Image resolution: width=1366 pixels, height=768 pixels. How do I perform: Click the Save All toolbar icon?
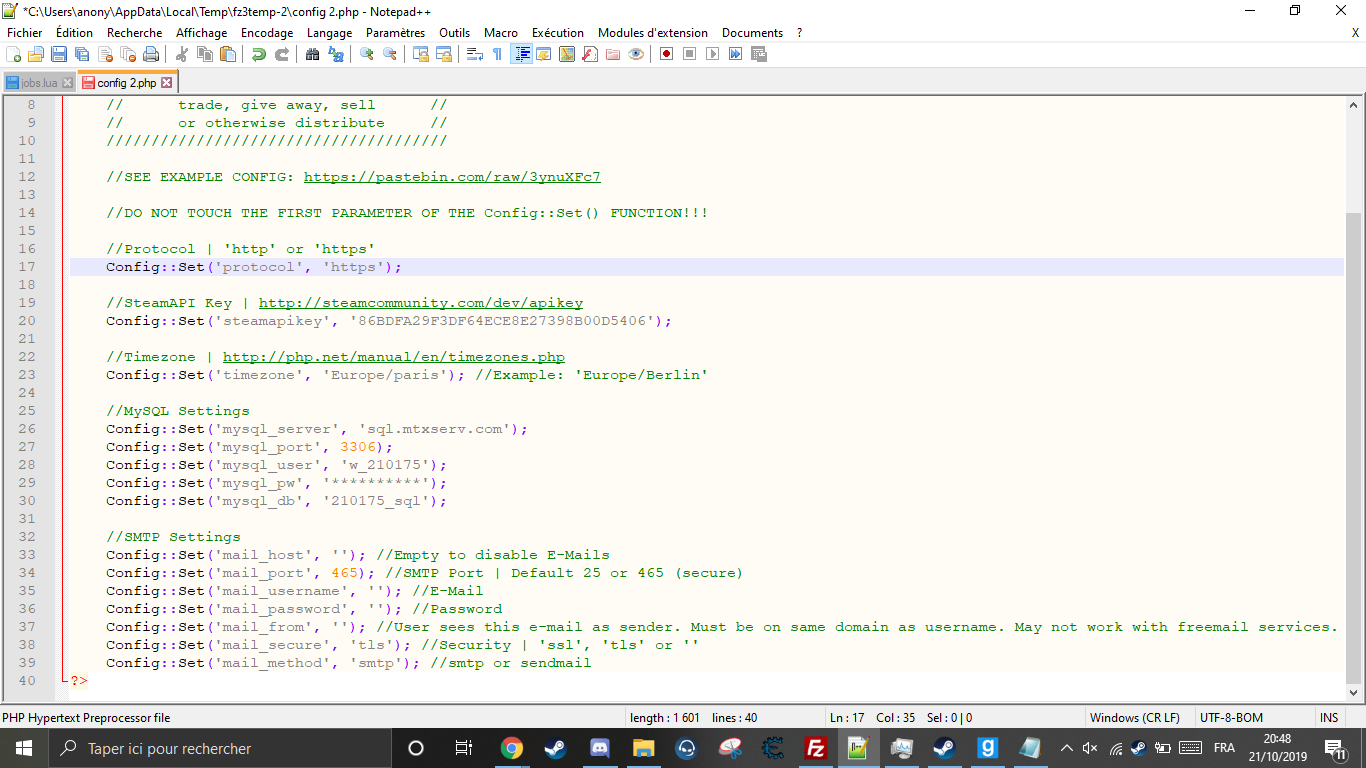(x=82, y=54)
